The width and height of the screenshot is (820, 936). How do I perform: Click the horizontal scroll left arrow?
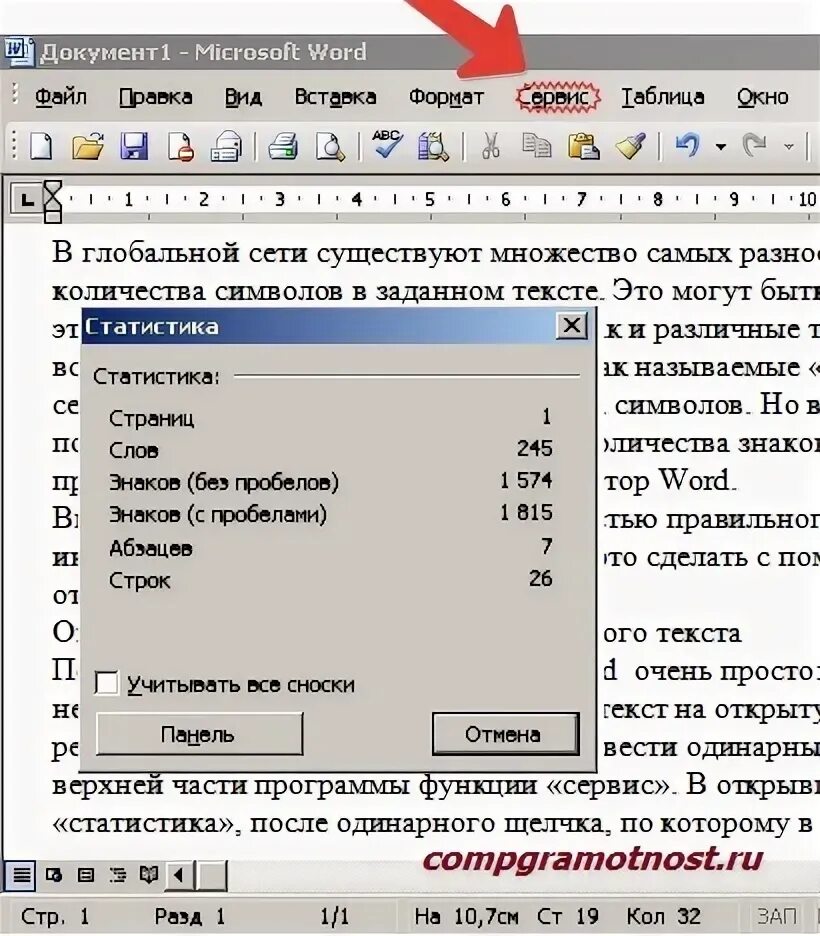pyautogui.click(x=179, y=876)
